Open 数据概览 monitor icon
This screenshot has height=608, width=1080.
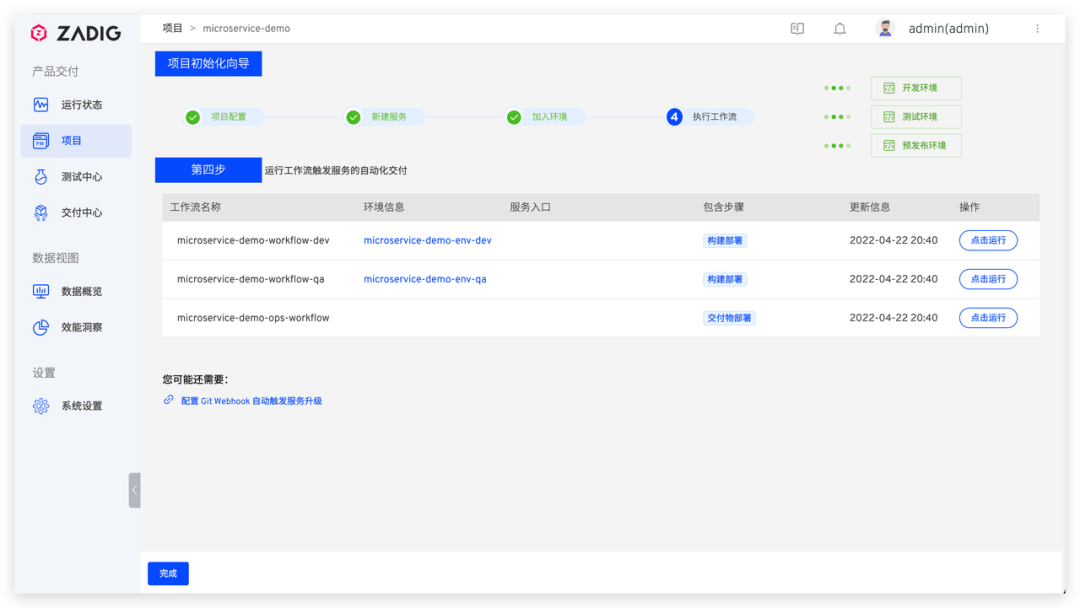pyautogui.click(x=41, y=291)
